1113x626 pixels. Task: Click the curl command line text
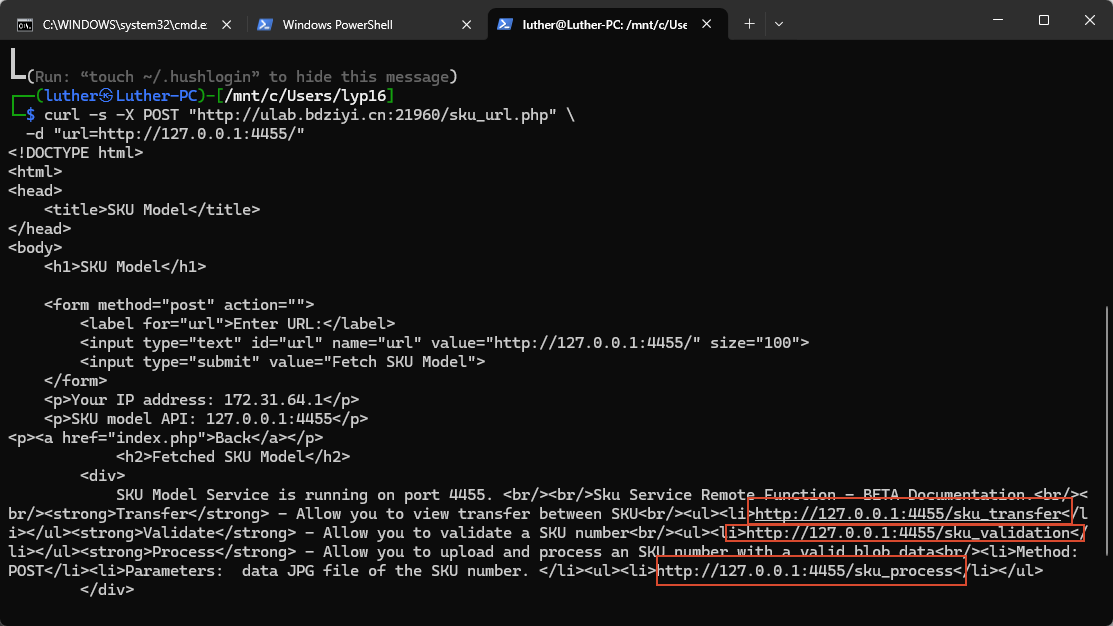pyautogui.click(x=309, y=115)
